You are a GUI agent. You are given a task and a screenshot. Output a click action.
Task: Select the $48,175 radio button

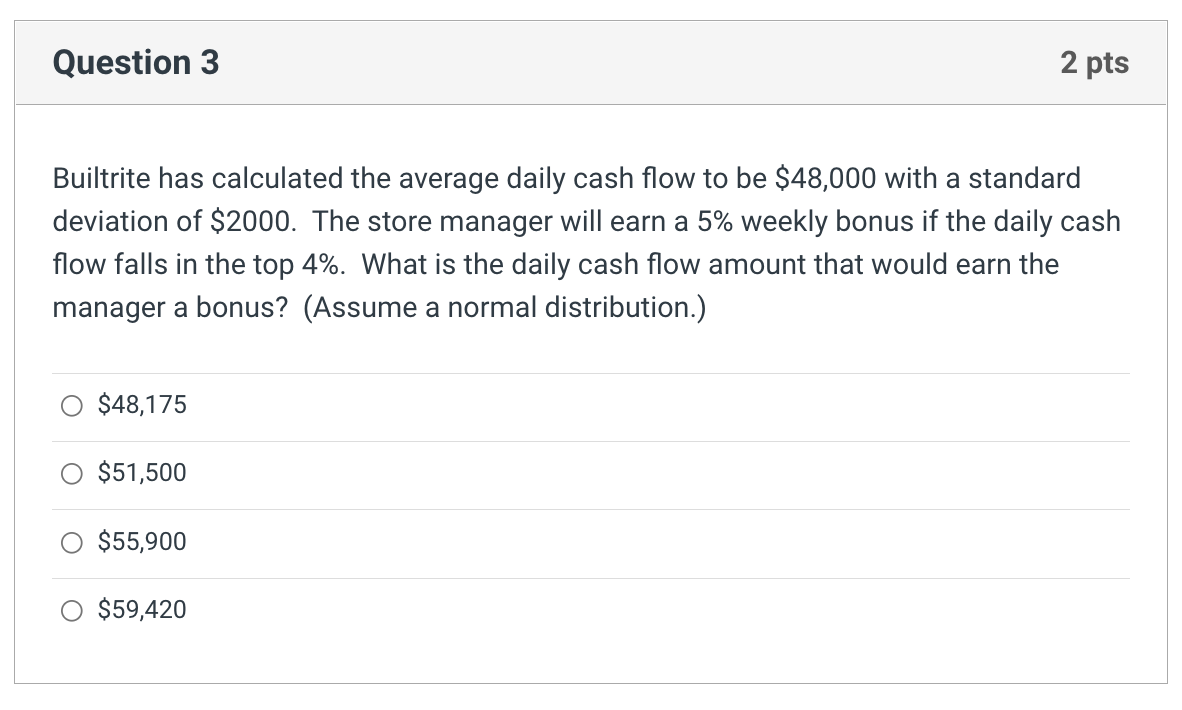tap(71, 405)
